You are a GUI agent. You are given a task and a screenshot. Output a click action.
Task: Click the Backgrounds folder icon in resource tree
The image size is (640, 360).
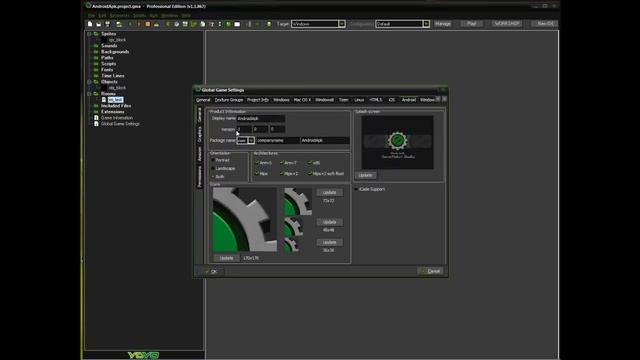click(96, 52)
